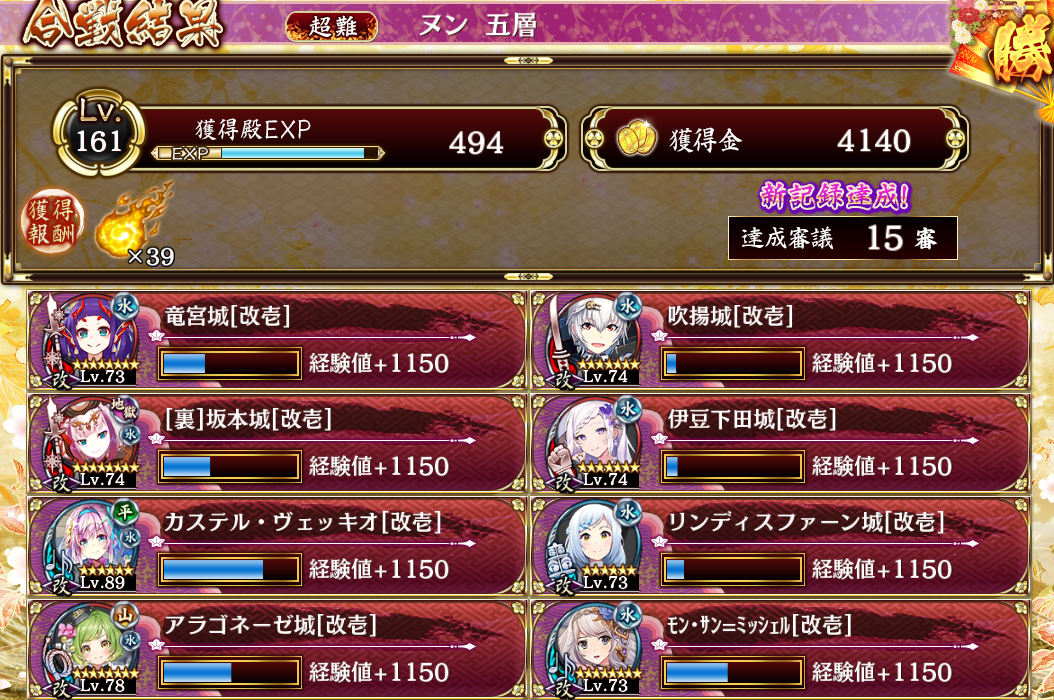Click the 超難 difficulty badge
Screen dimensions: 1054x700
(x=332, y=26)
